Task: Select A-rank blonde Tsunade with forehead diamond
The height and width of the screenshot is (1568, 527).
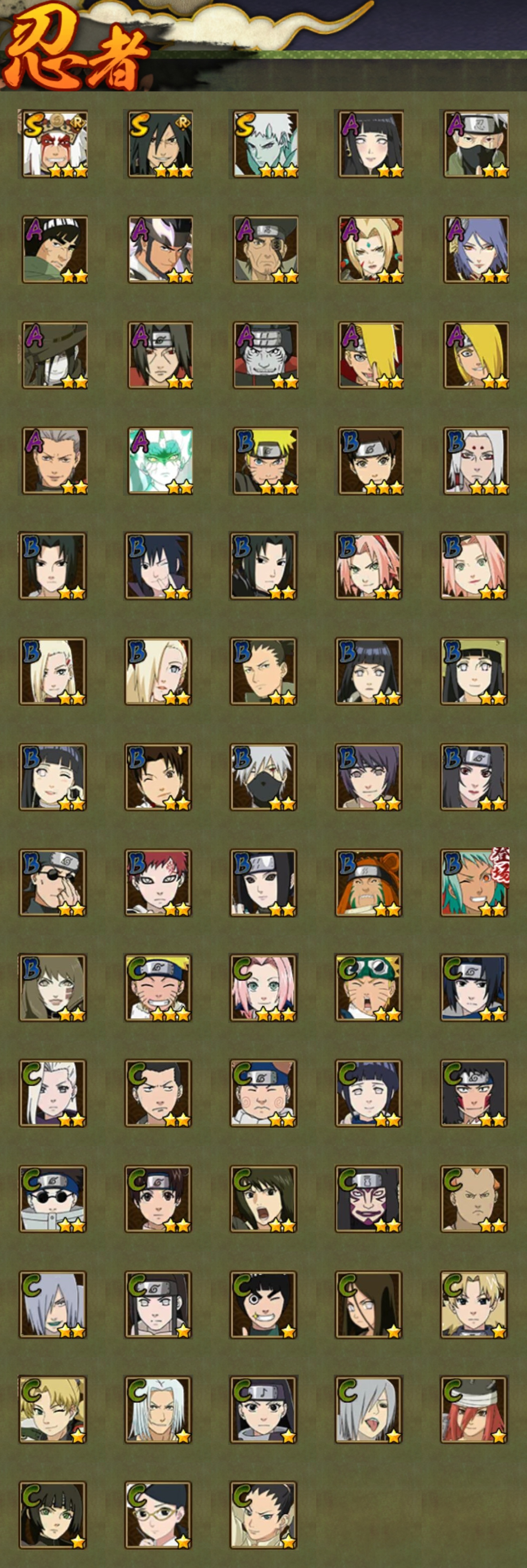Action: click(x=371, y=250)
